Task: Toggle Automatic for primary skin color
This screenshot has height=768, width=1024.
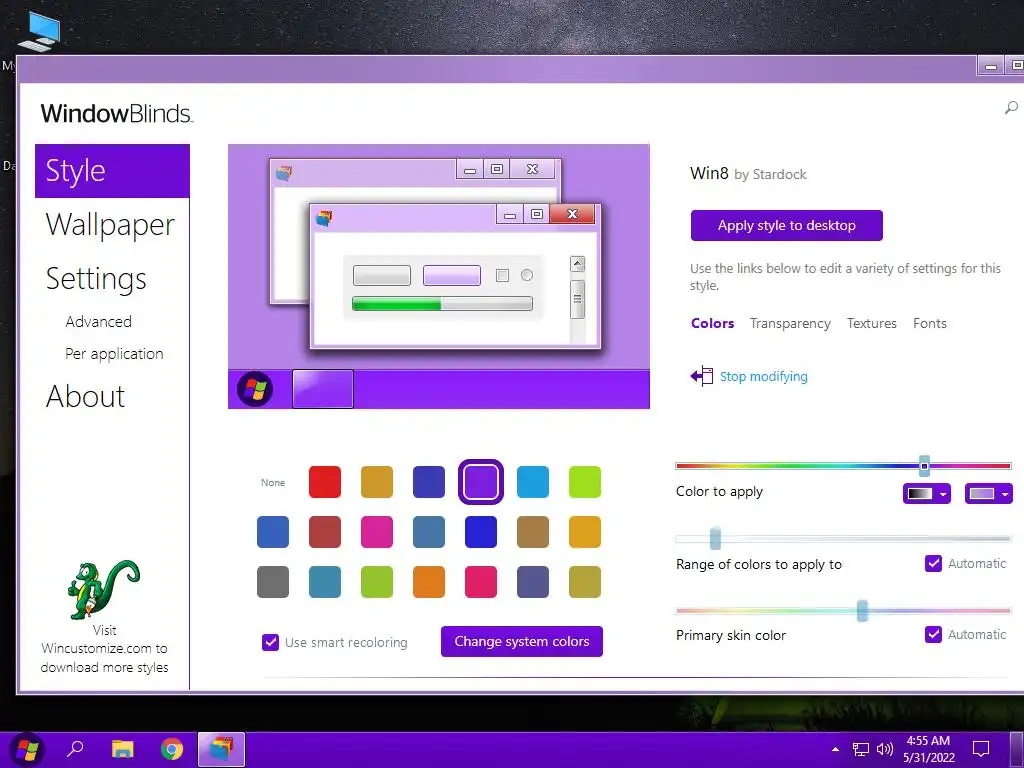Action: click(933, 634)
